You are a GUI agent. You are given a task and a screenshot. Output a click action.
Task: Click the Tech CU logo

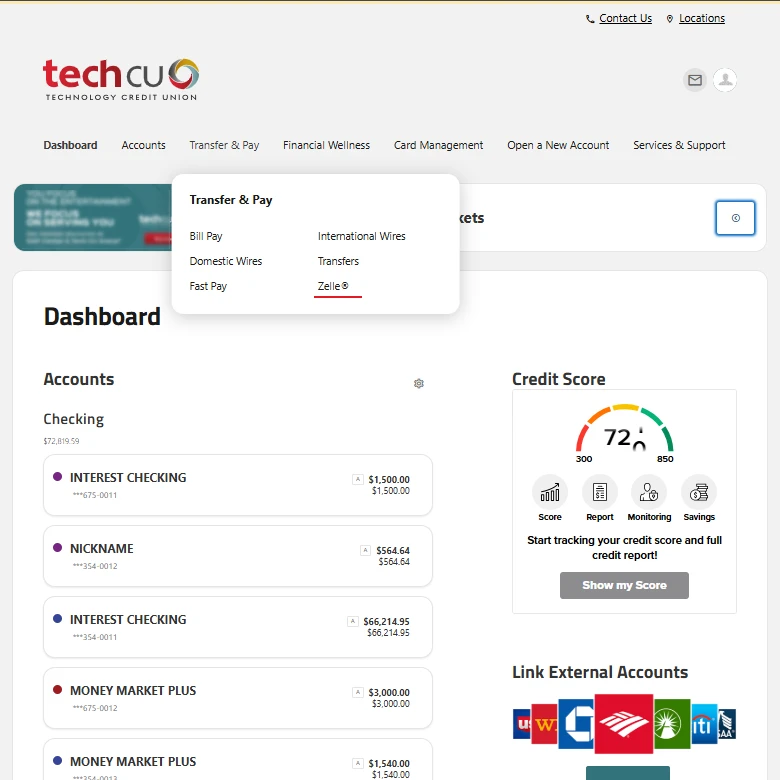120,79
